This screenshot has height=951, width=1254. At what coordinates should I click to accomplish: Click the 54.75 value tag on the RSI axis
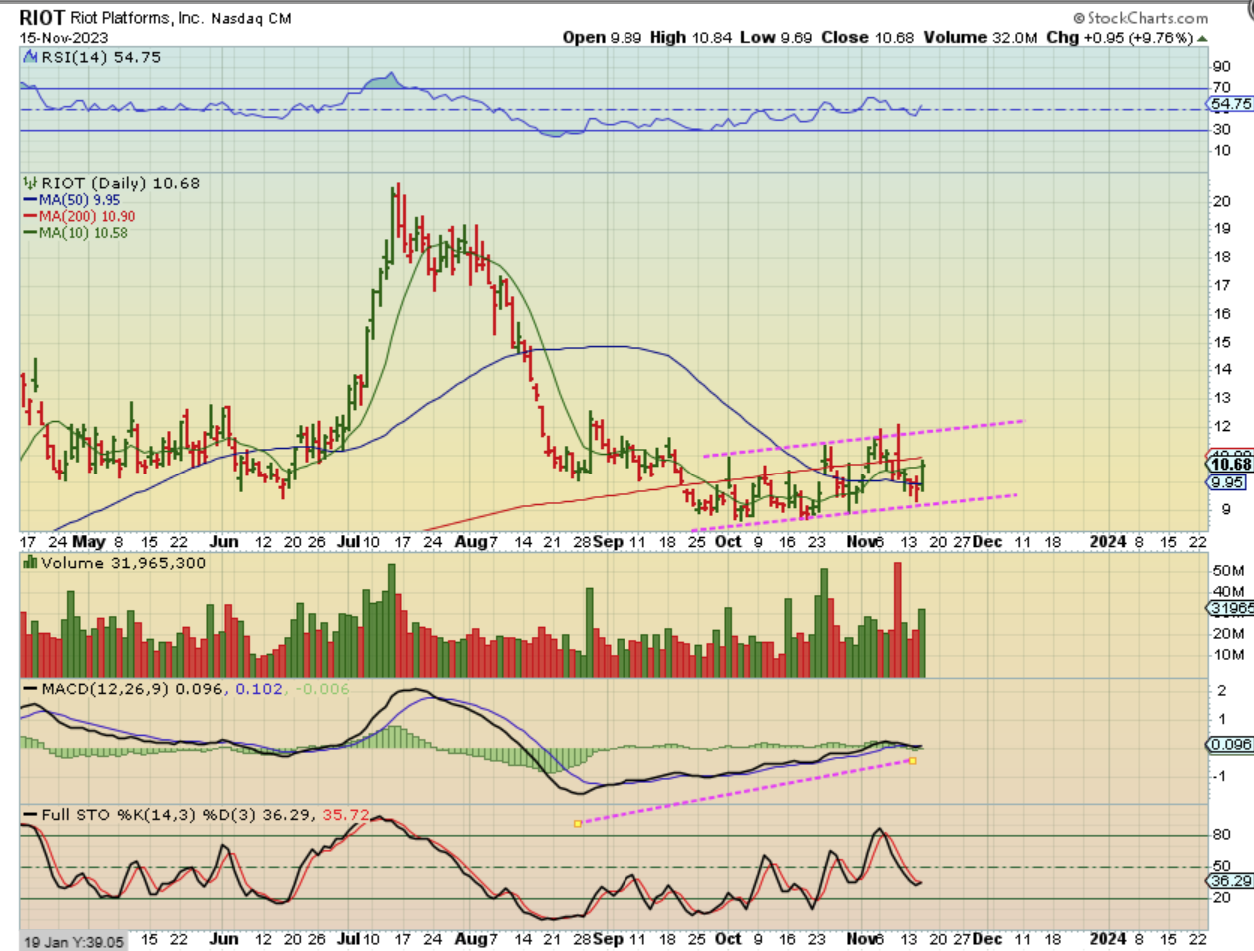point(1229,104)
